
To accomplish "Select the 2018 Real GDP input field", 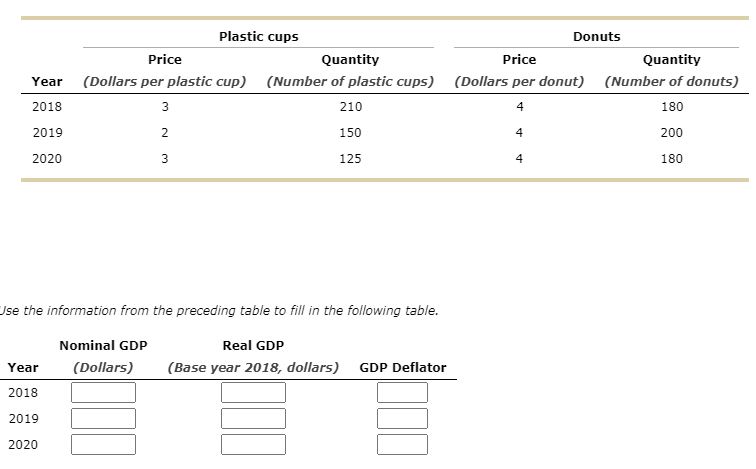I will (x=253, y=392).
